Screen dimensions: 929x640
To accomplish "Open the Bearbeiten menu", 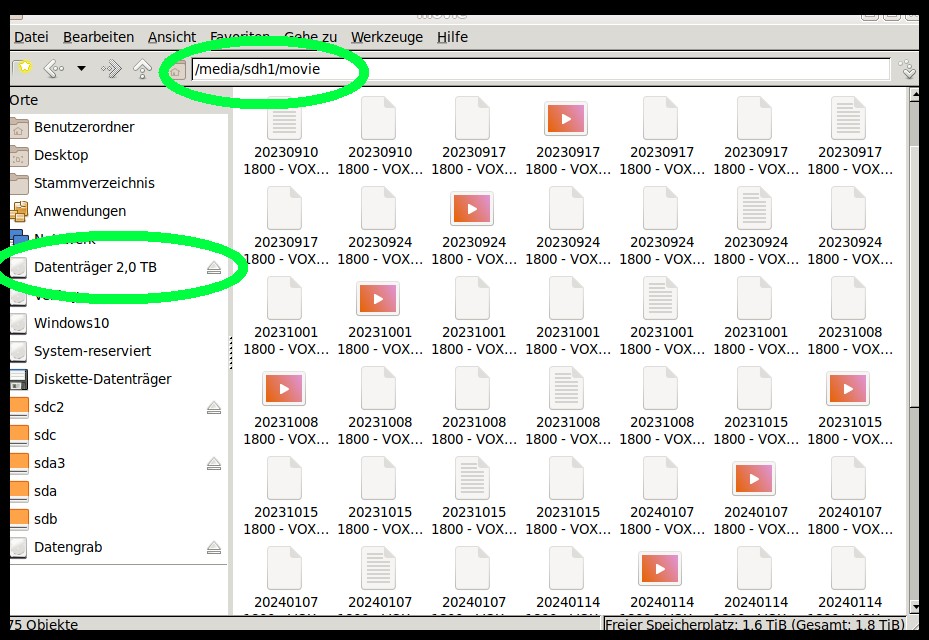I will point(98,37).
